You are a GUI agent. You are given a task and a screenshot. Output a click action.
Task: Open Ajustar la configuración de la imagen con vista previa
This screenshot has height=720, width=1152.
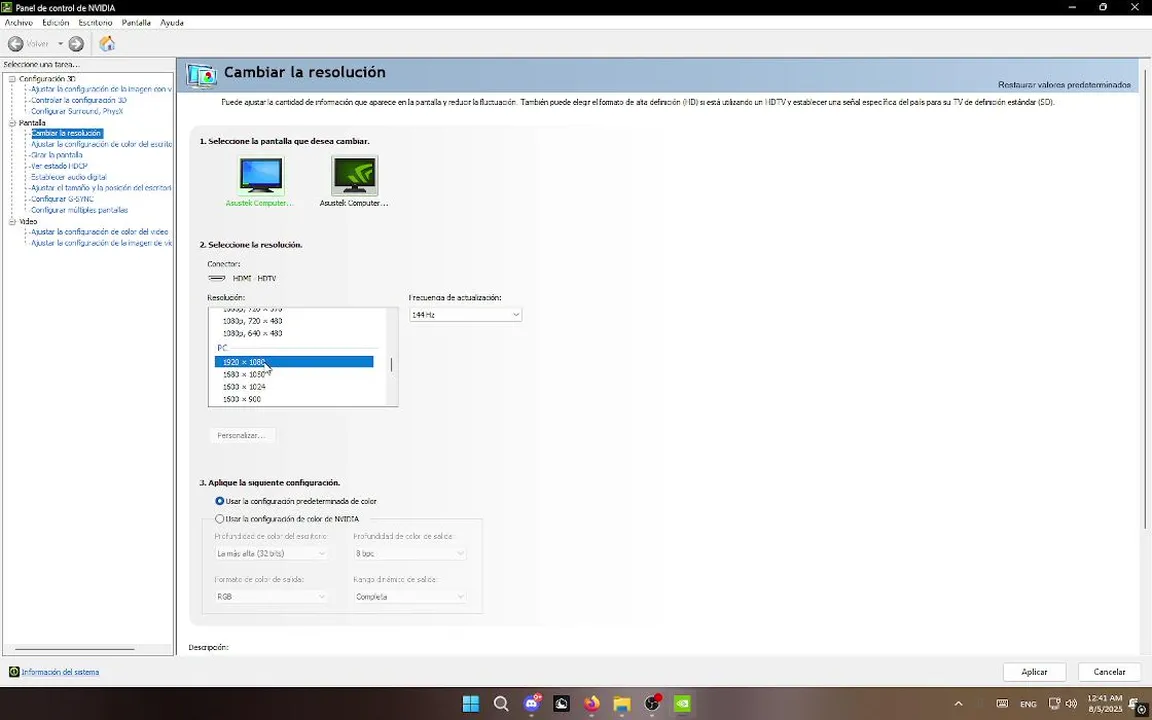[101, 89]
